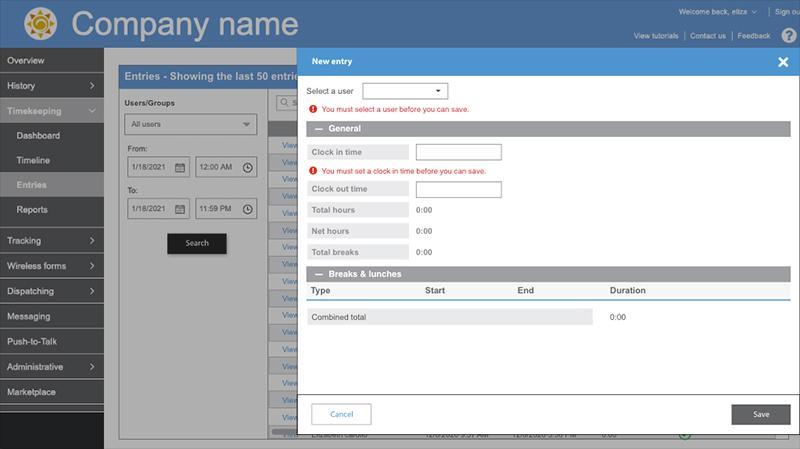800x449 pixels.
Task: Click the company sun logo
Action: [40, 23]
